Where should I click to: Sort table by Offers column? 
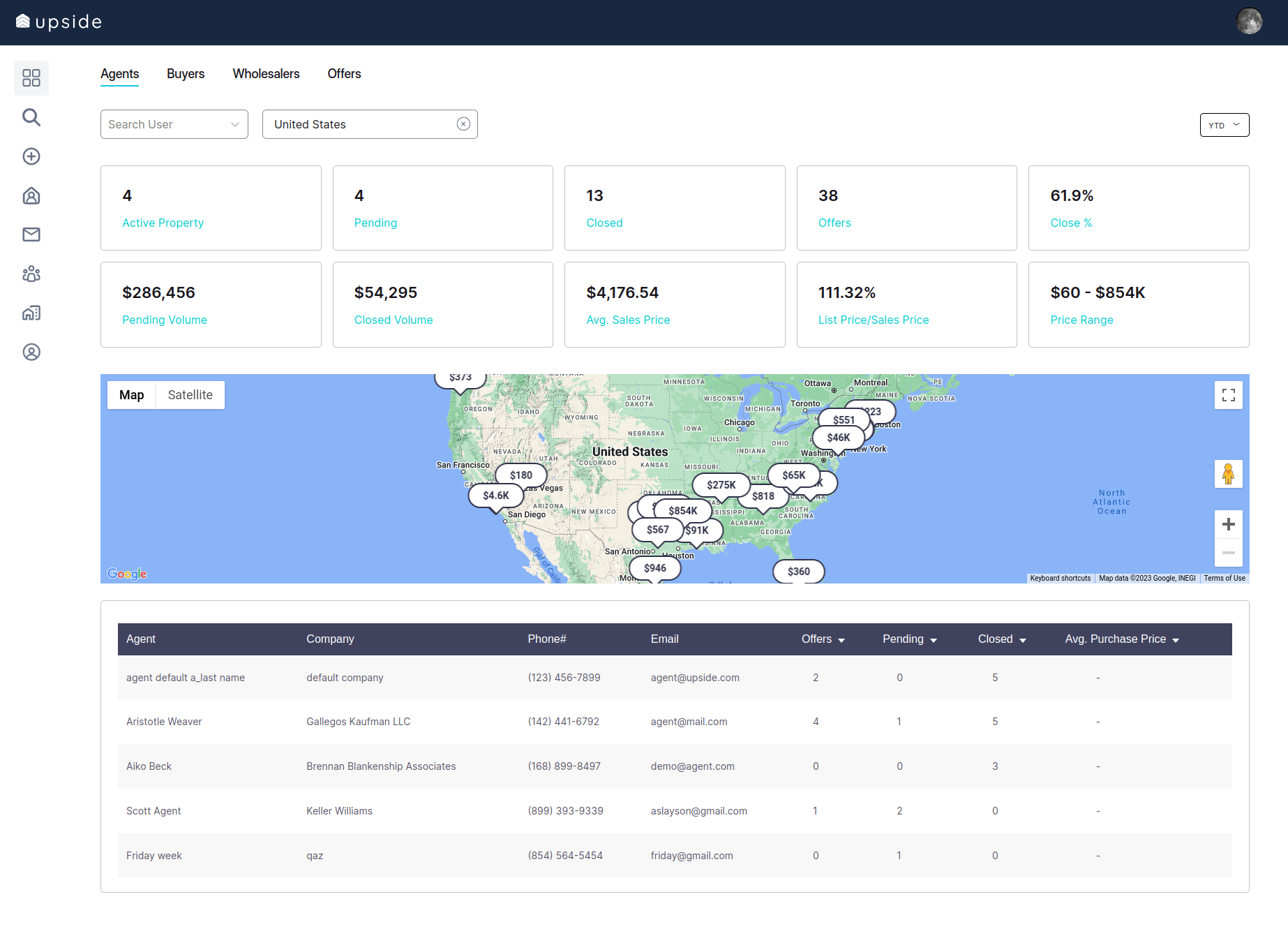[823, 639]
